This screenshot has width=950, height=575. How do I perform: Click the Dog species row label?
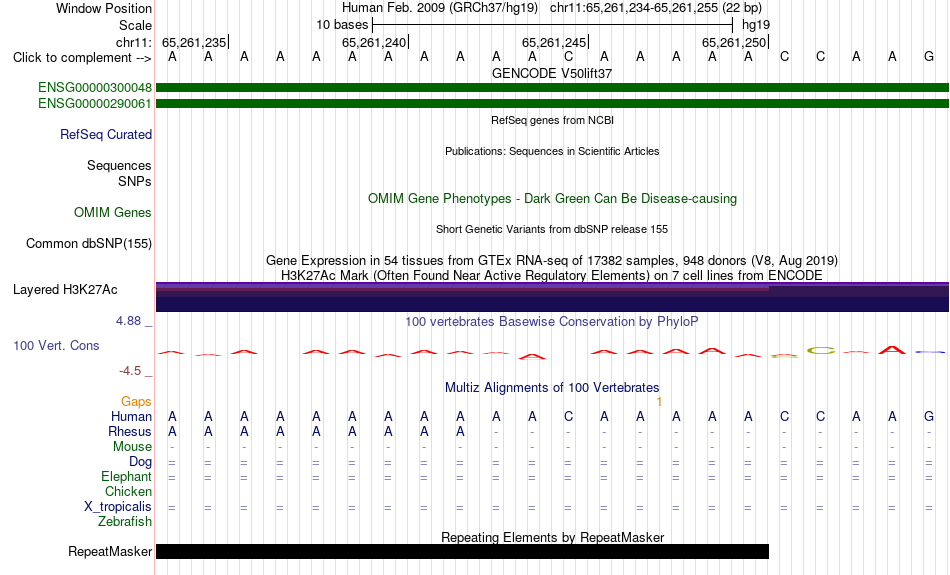[140, 462]
